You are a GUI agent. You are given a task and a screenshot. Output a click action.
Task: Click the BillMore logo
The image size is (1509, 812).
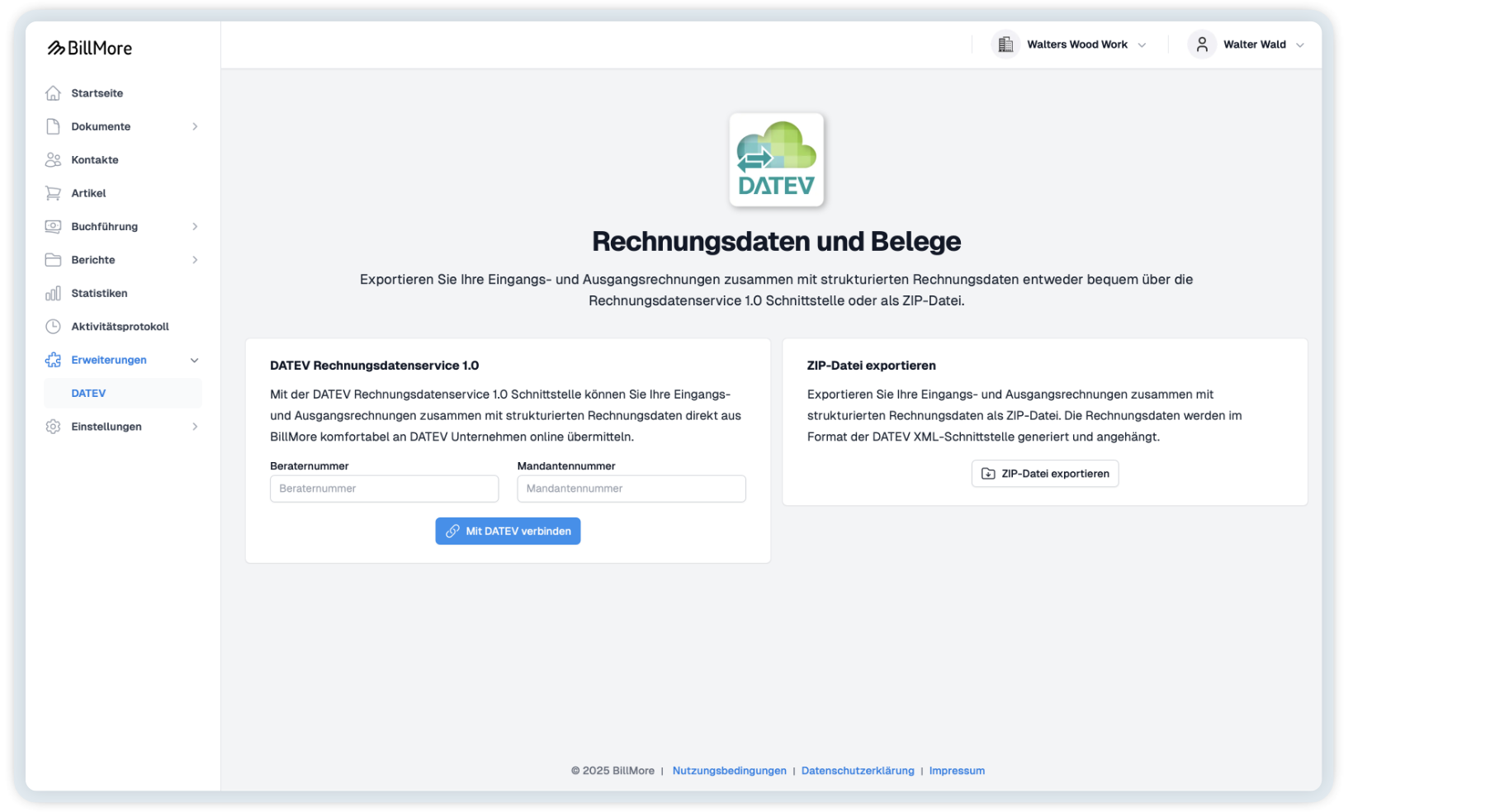click(x=89, y=48)
